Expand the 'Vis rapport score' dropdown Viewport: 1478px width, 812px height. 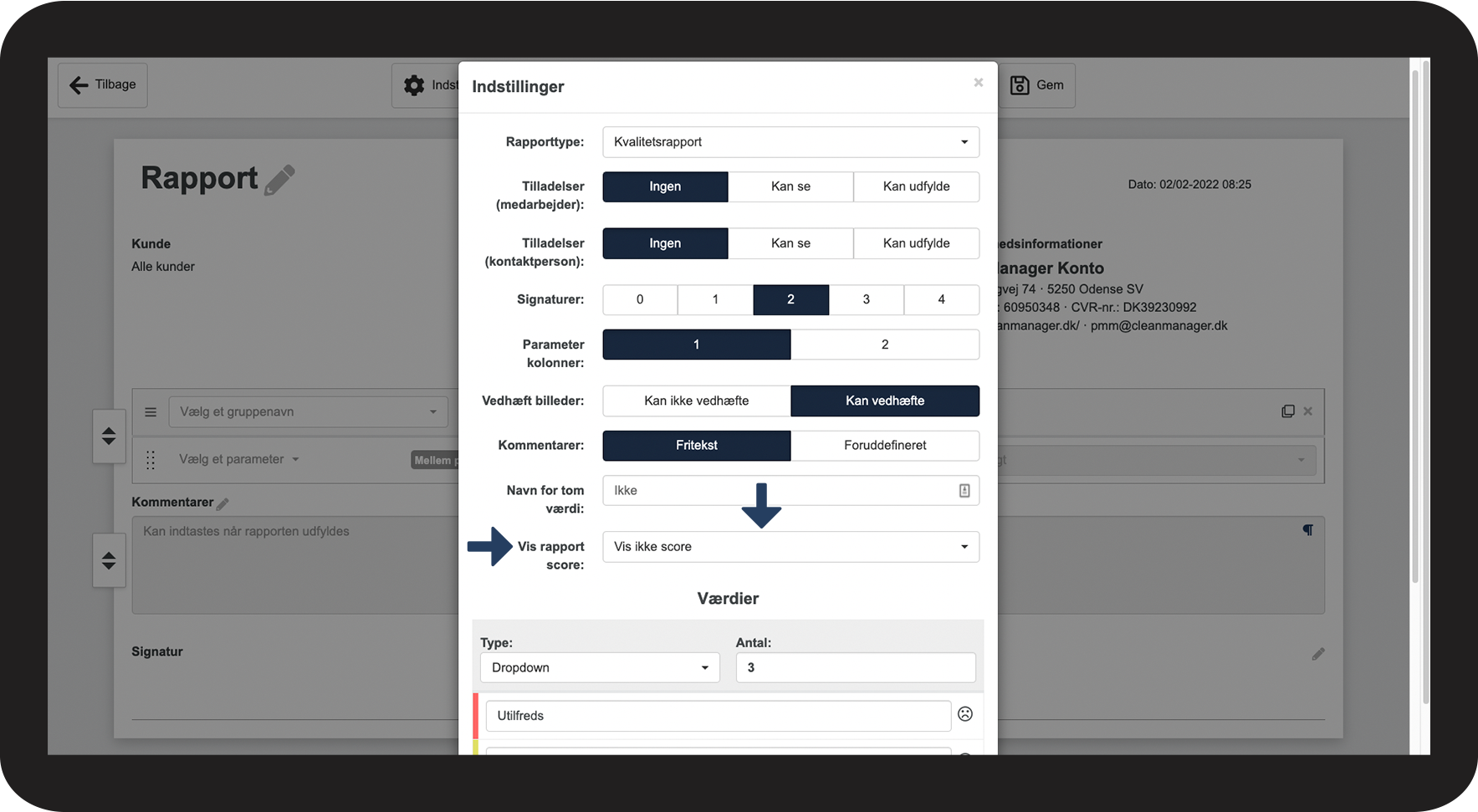[x=790, y=547]
